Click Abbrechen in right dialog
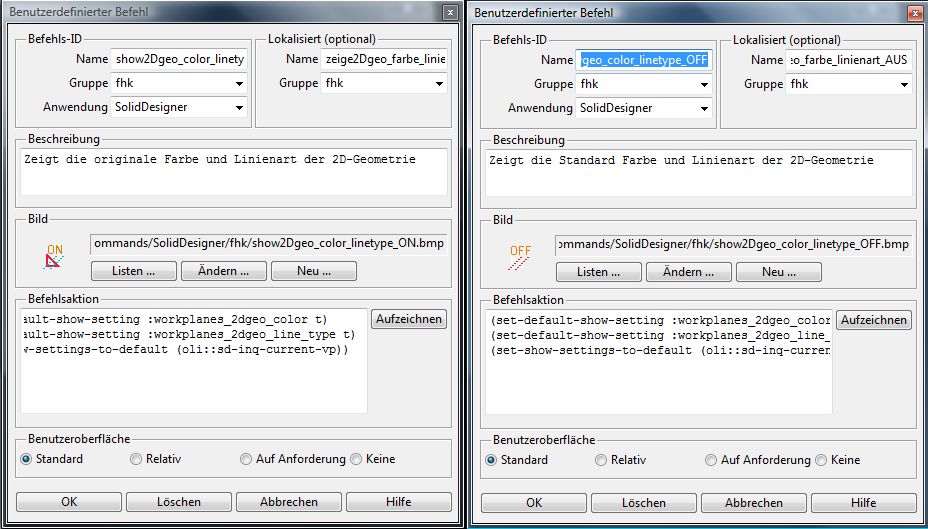Viewport: 928px width, 529px height. 754,503
